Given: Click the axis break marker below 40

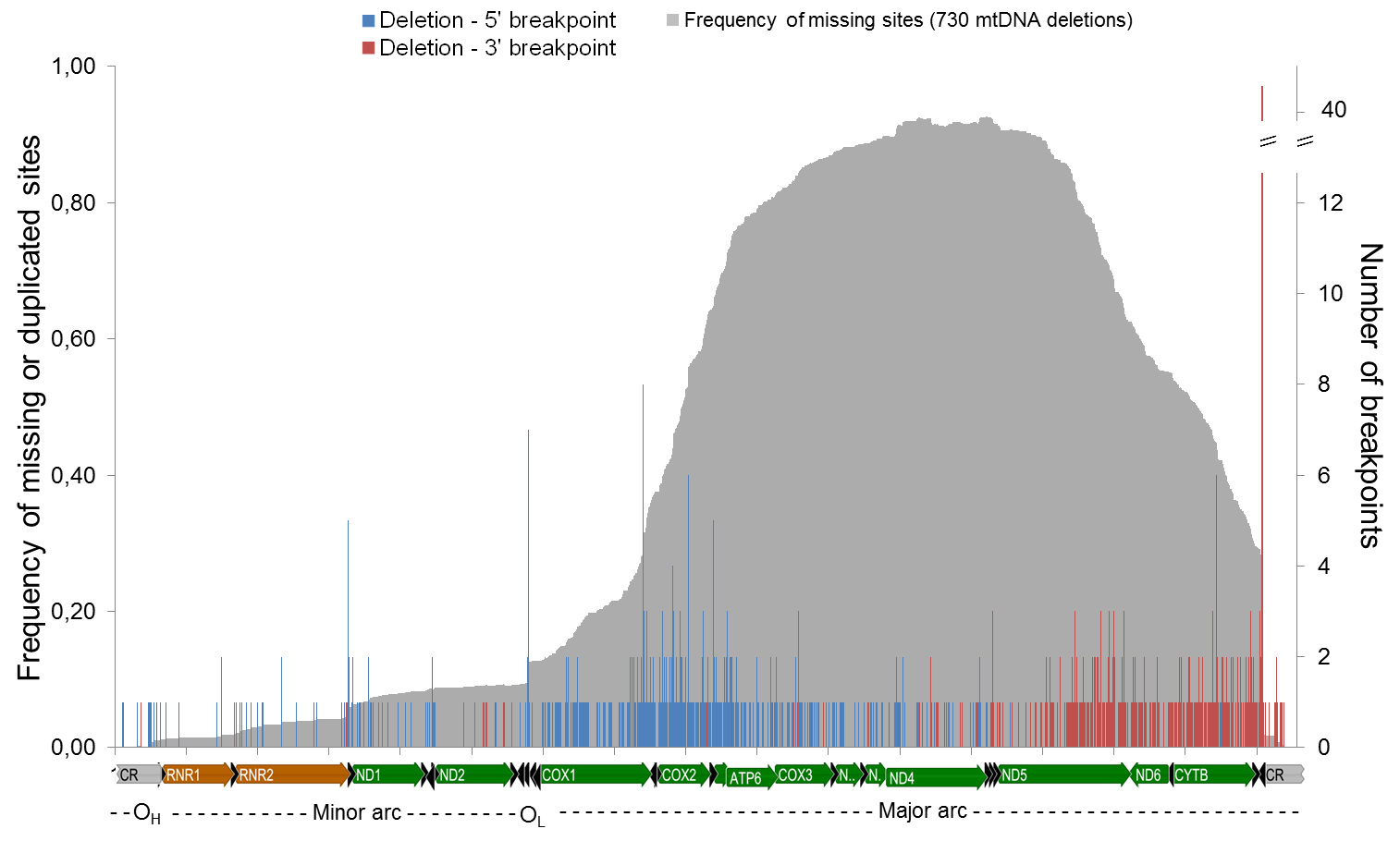Looking at the screenshot, I should coord(1285,143).
